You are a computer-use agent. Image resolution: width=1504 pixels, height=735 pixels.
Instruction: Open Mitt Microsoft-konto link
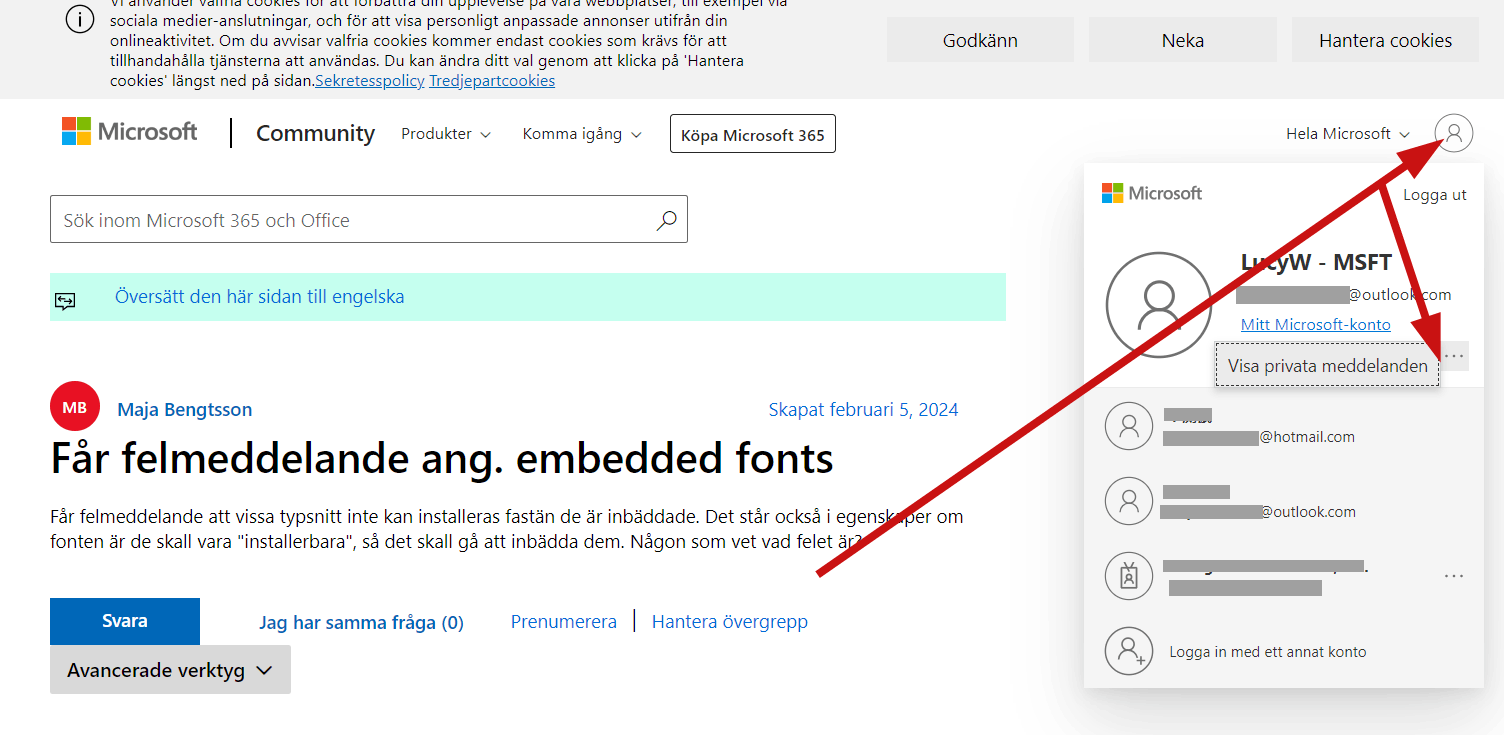[x=1316, y=325]
